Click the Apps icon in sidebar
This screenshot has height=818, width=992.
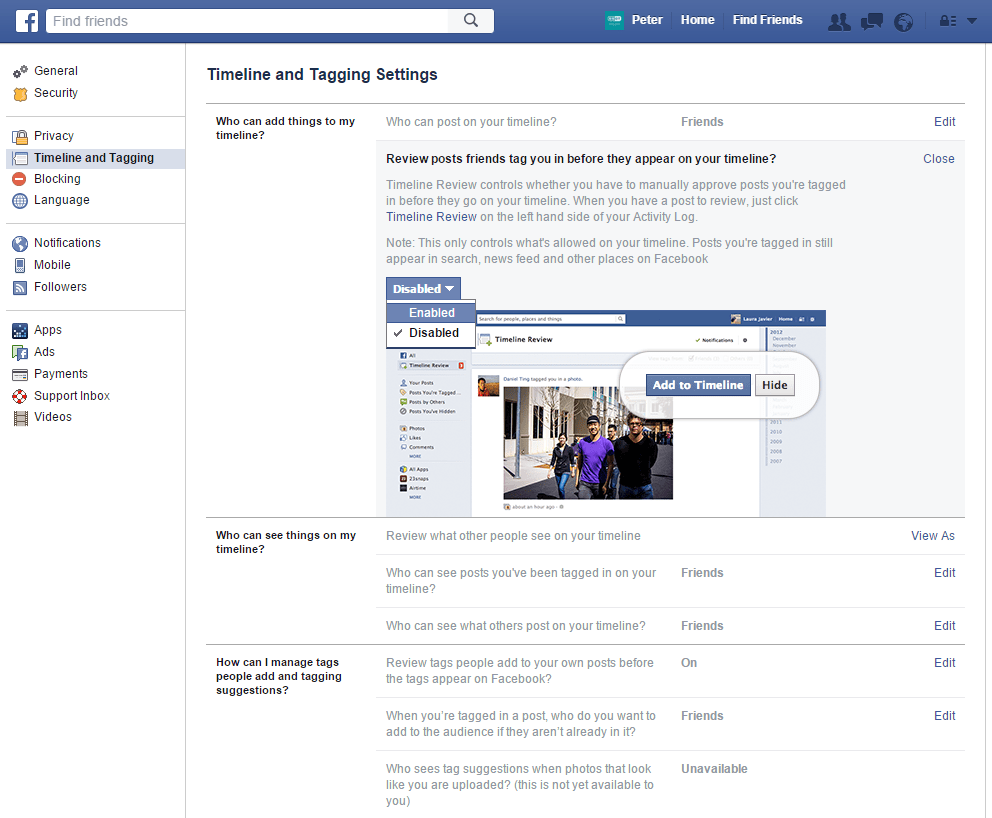coord(20,330)
